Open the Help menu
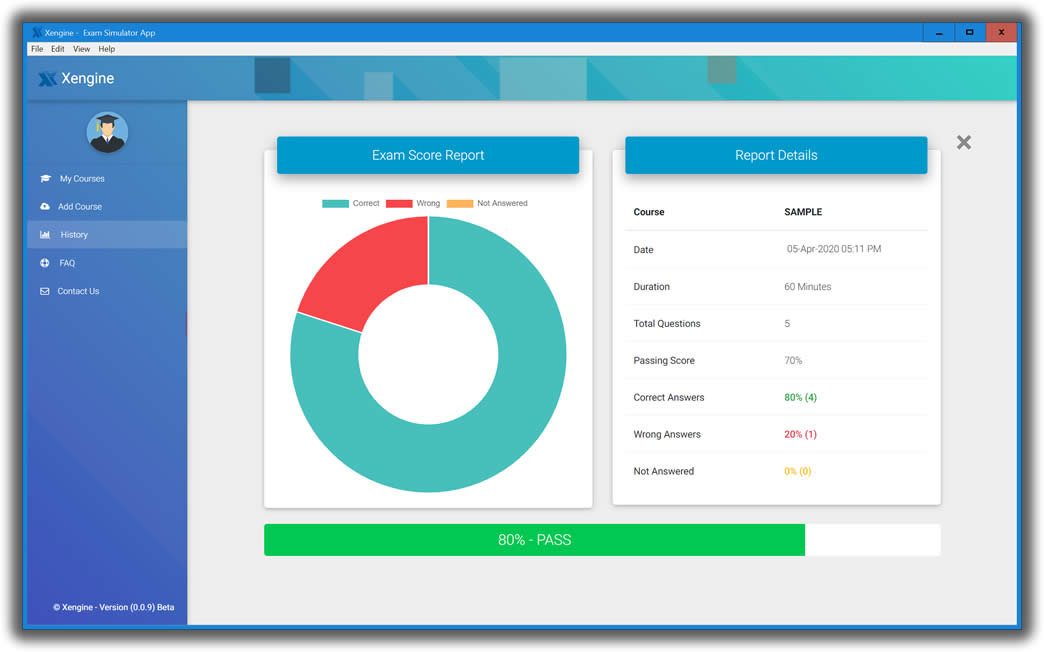 pos(106,49)
